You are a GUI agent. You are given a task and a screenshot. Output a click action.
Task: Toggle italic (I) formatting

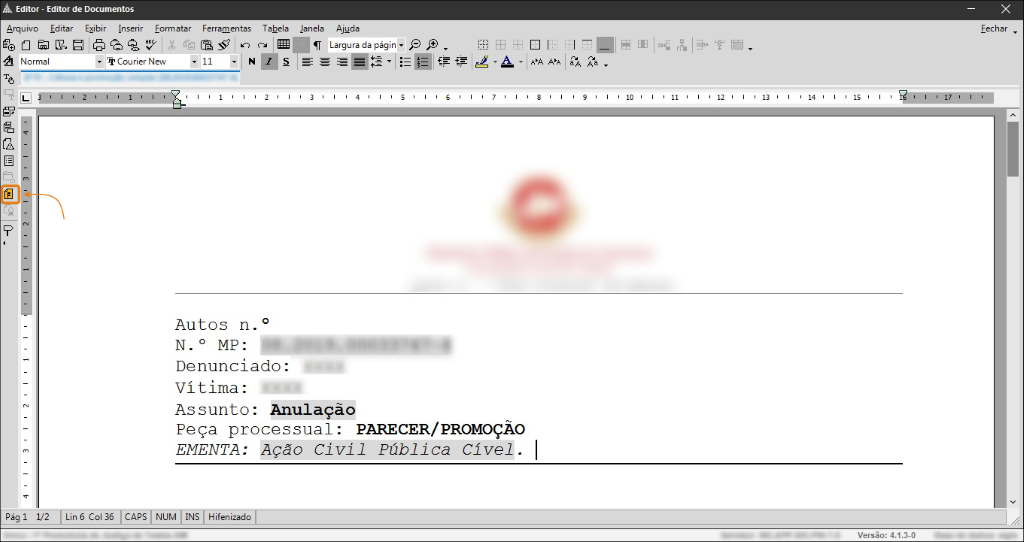click(x=269, y=62)
